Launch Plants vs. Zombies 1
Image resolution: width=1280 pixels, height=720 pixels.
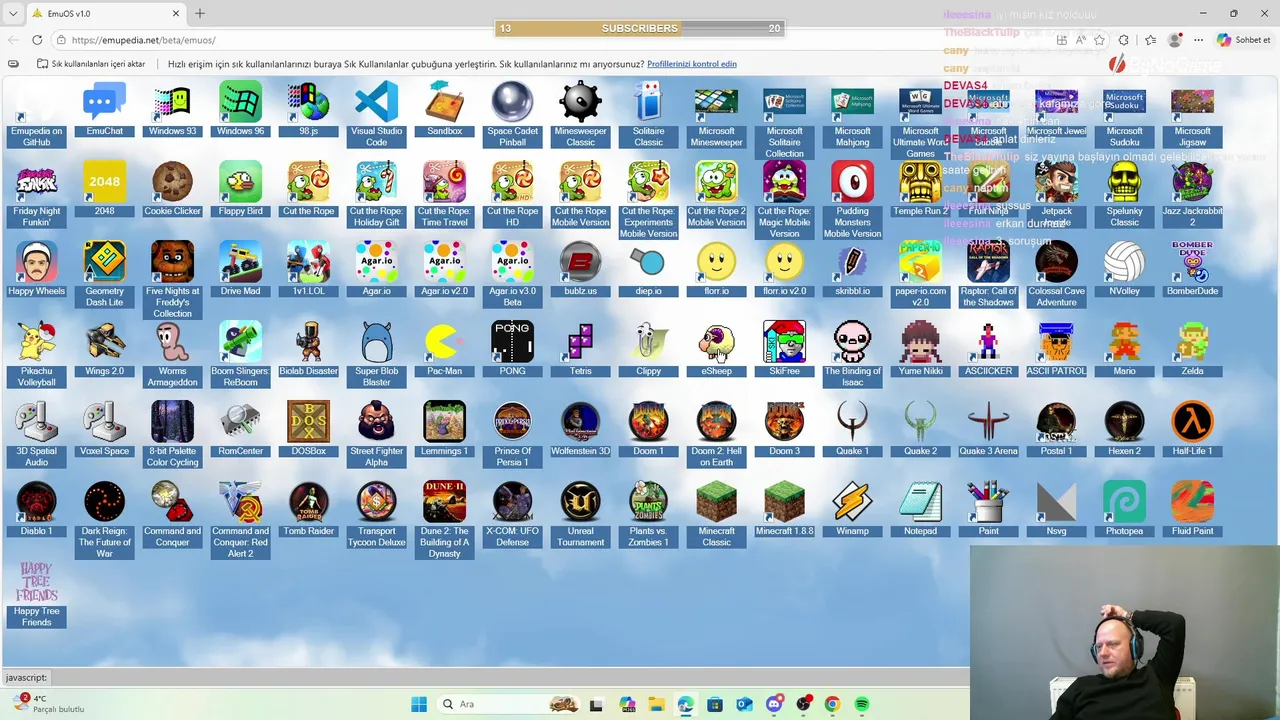coord(648,514)
